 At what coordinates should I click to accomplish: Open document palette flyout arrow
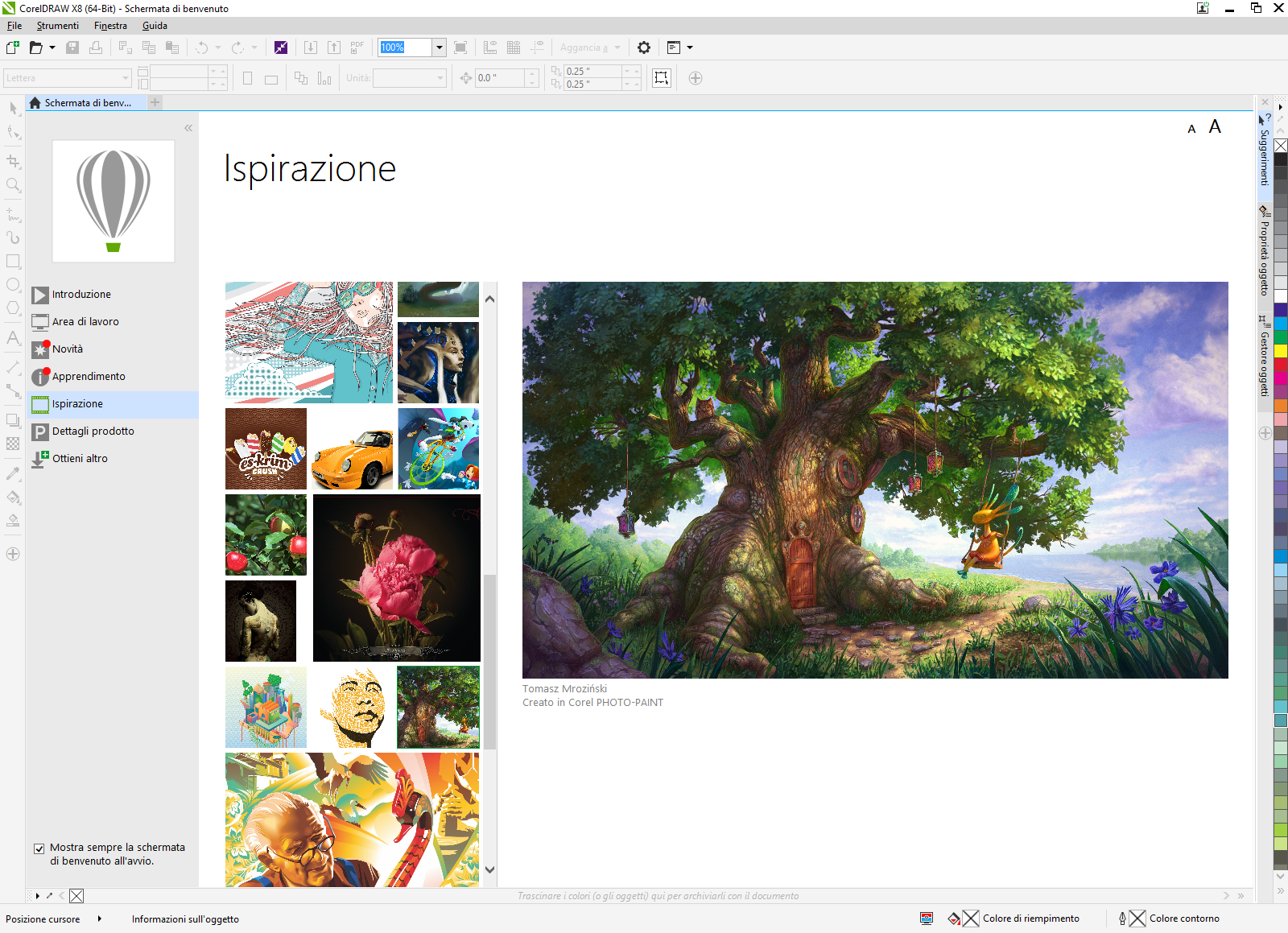pyautogui.click(x=37, y=896)
